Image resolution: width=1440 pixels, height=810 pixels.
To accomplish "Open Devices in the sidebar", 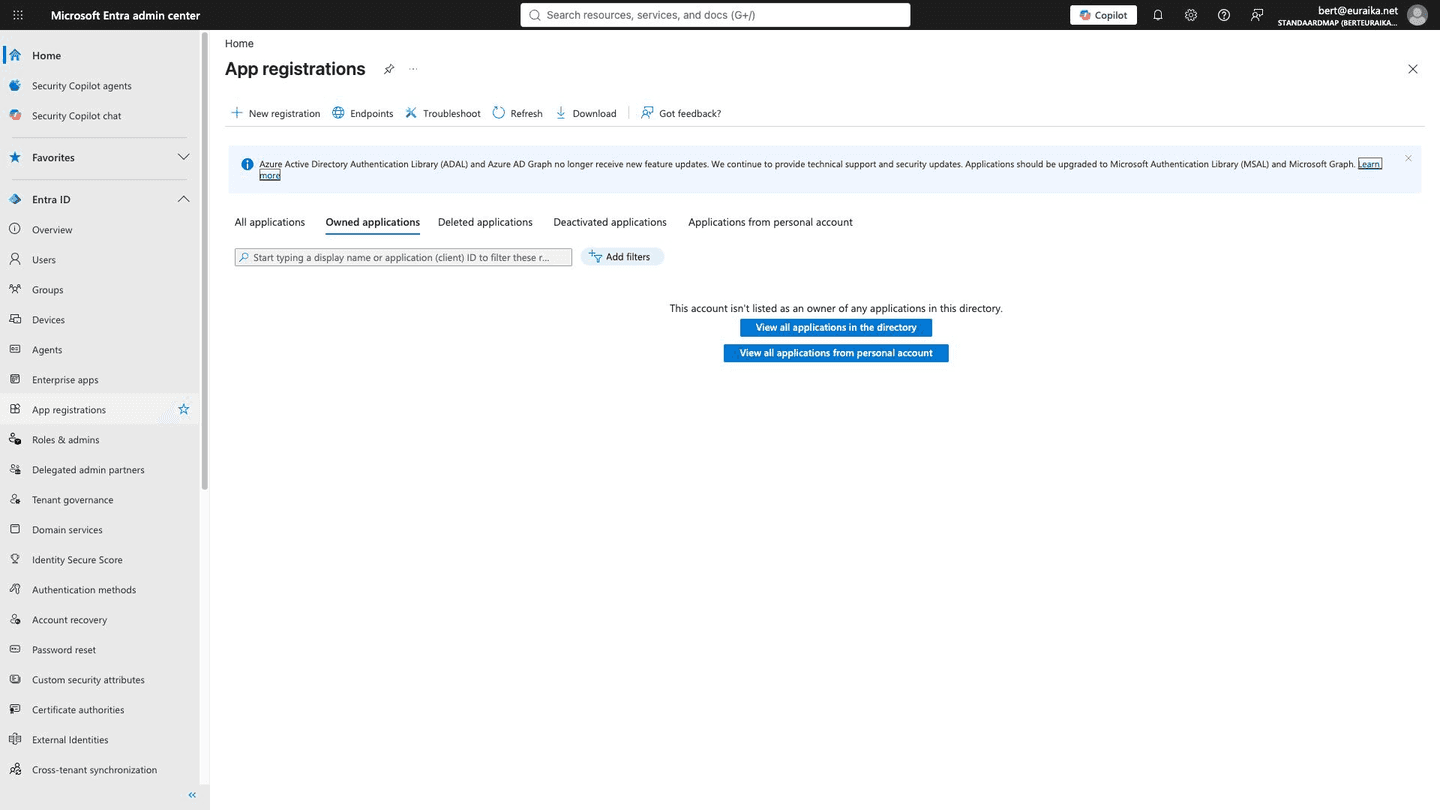I will coord(100,320).
